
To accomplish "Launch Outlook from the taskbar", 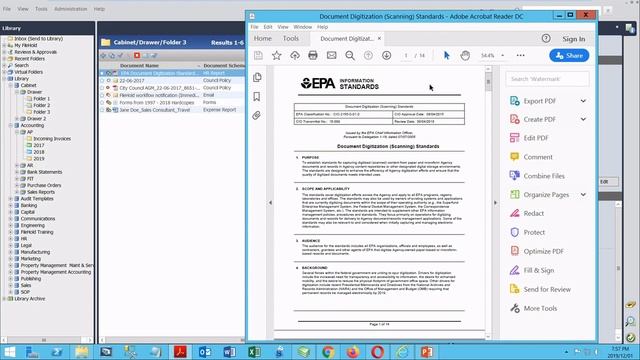I will (x=204, y=352).
